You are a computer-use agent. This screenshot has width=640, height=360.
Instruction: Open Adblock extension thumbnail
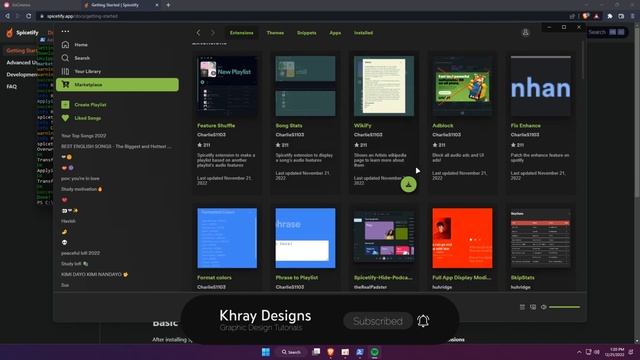pos(462,86)
